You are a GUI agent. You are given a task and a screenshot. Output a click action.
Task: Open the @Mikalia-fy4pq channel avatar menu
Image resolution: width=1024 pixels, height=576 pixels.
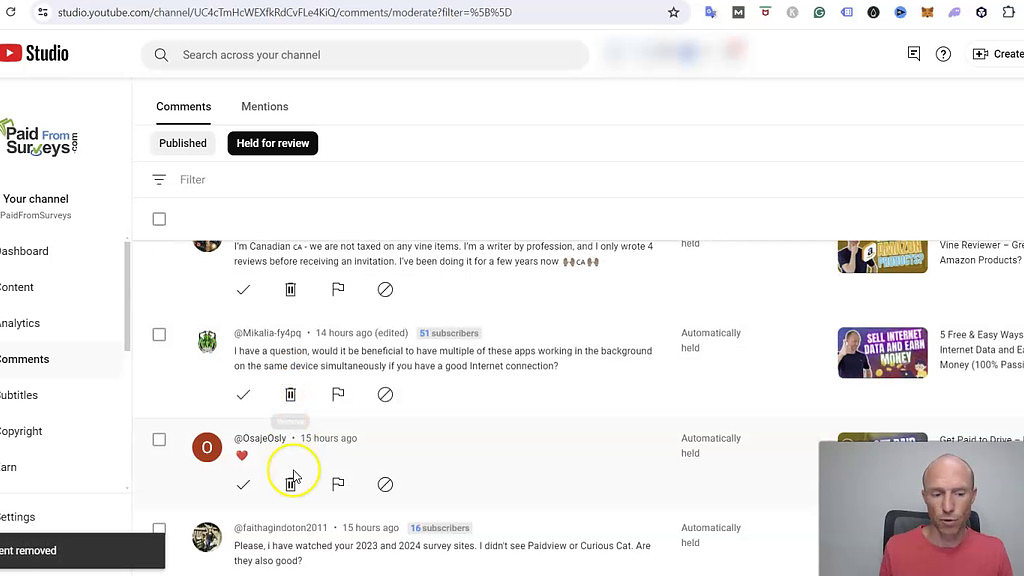point(207,341)
